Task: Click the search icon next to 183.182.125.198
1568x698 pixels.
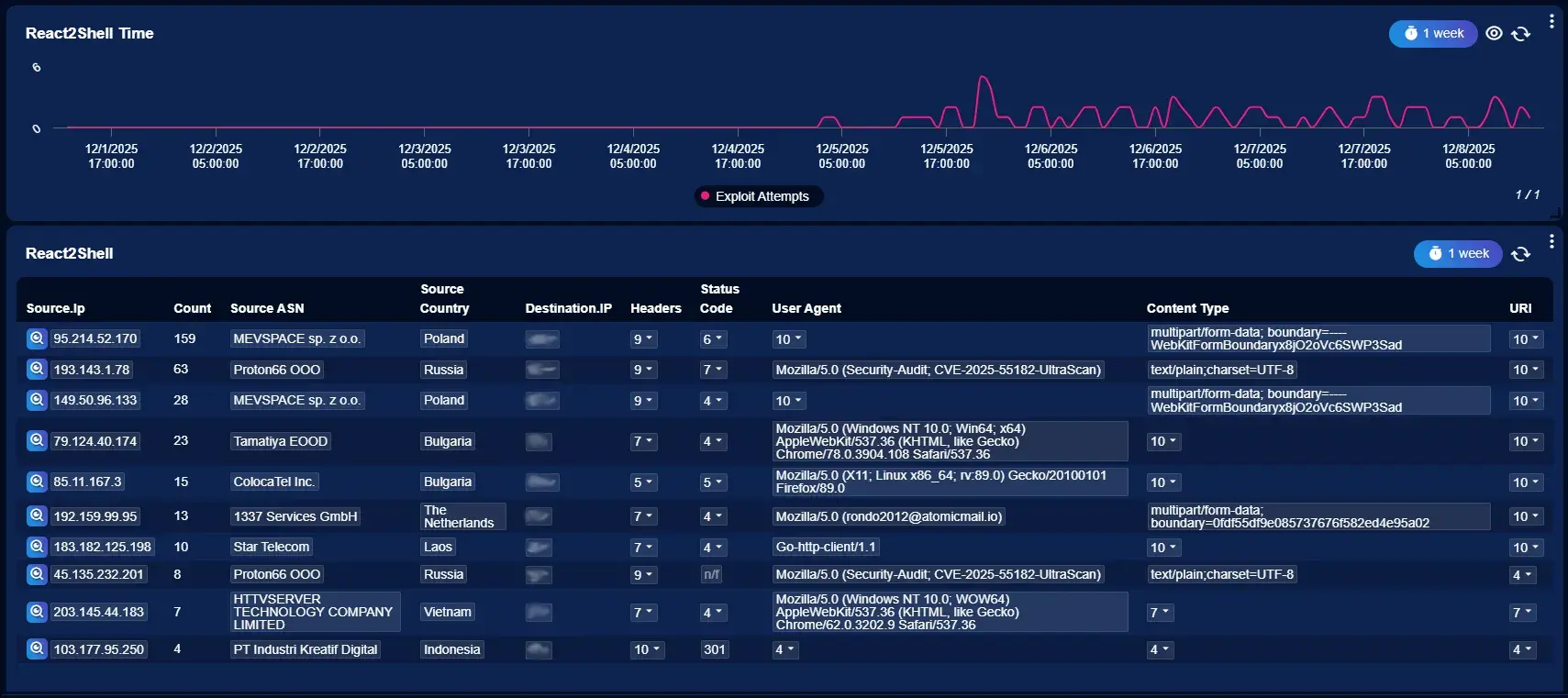Action: (x=37, y=547)
